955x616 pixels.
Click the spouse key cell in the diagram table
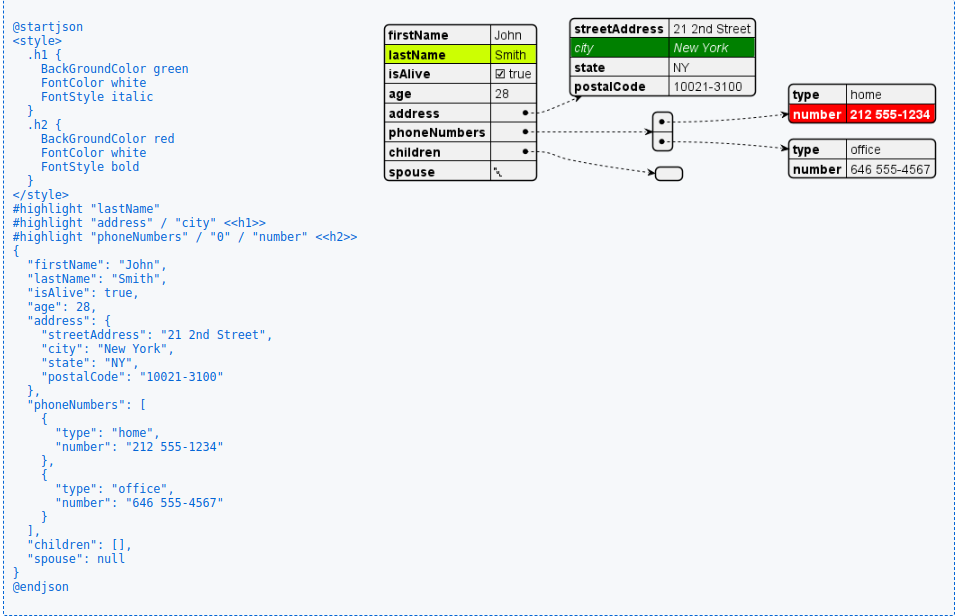pos(438,172)
